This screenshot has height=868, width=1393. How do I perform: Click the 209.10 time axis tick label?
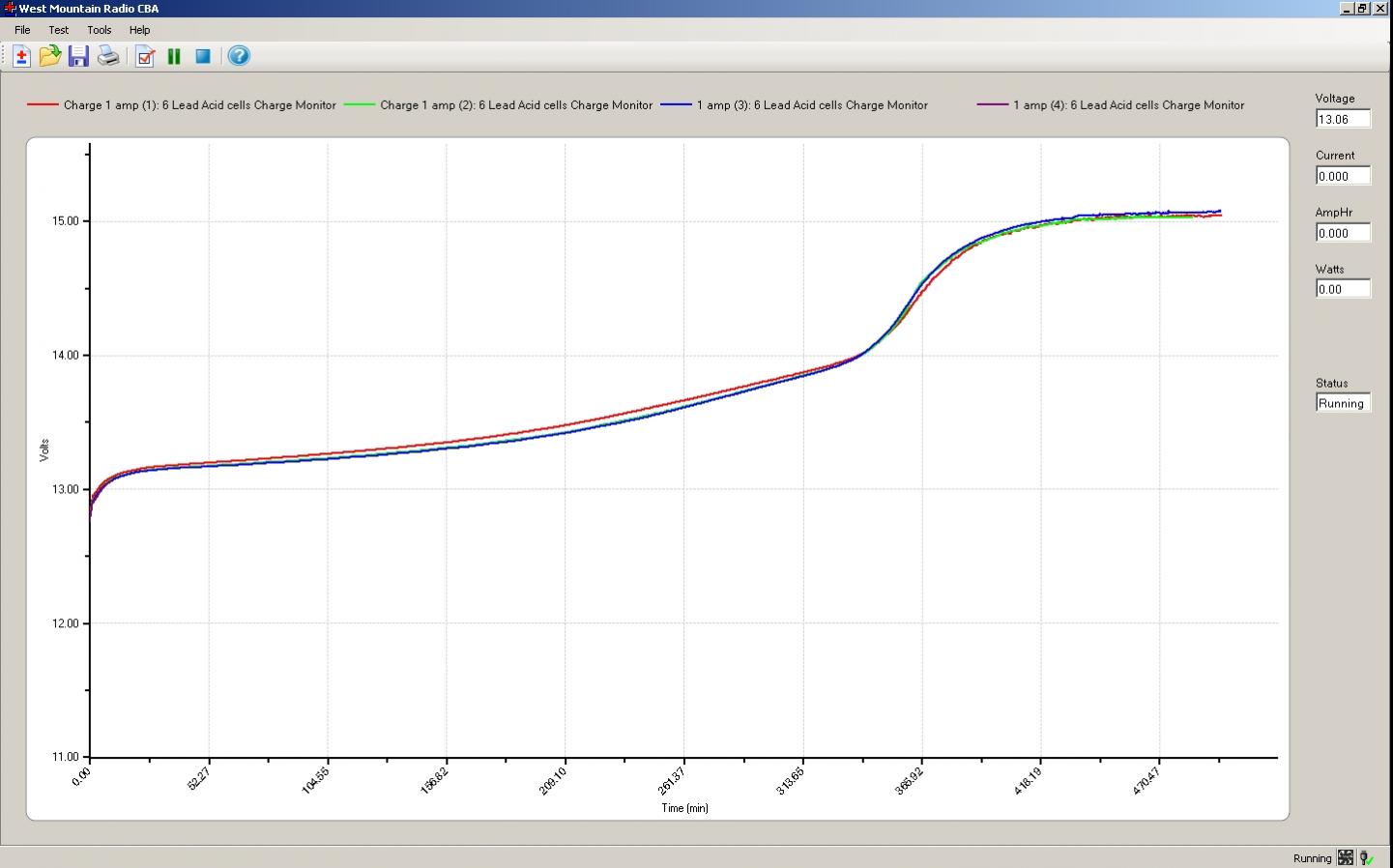(553, 779)
